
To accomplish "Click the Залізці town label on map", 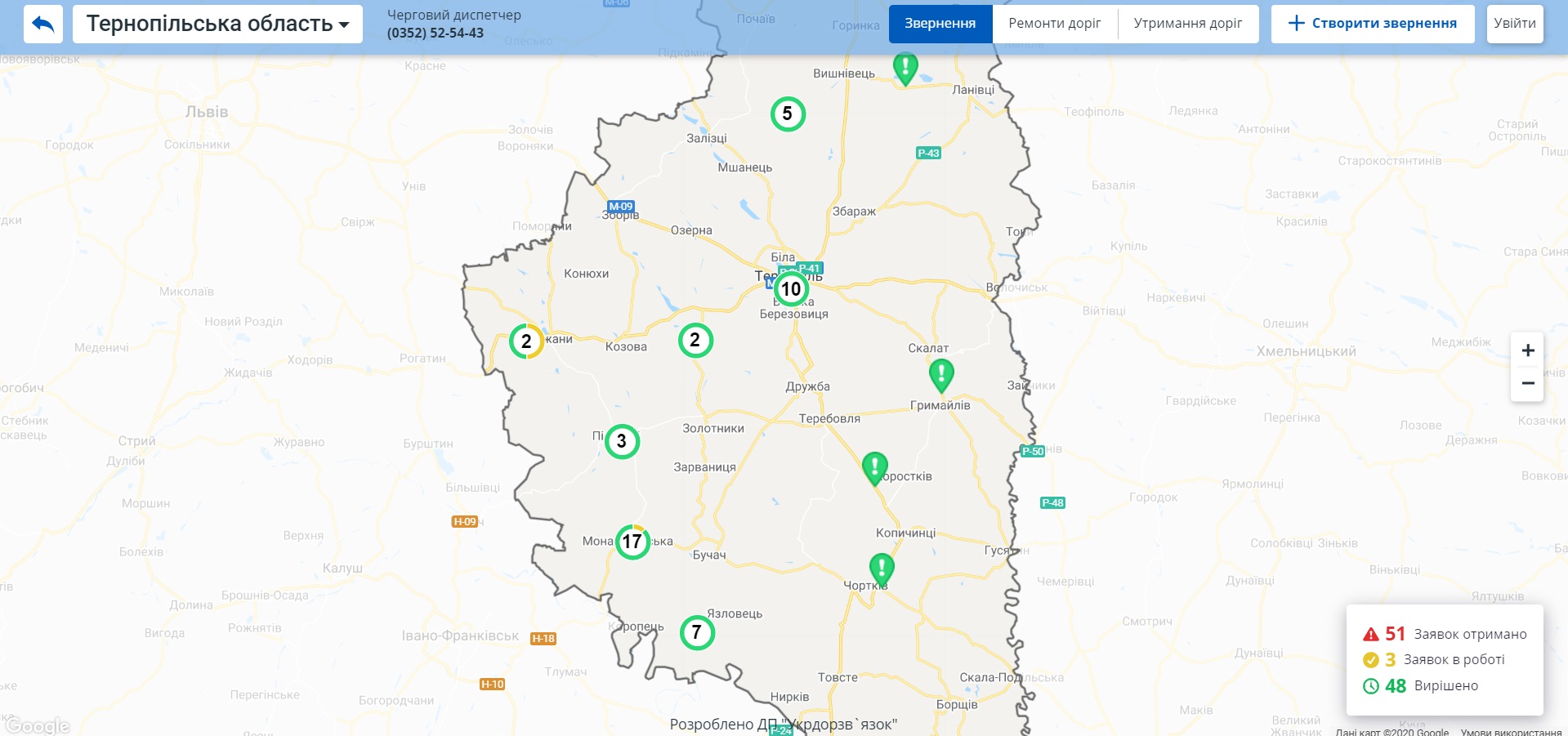I will 707,138.
